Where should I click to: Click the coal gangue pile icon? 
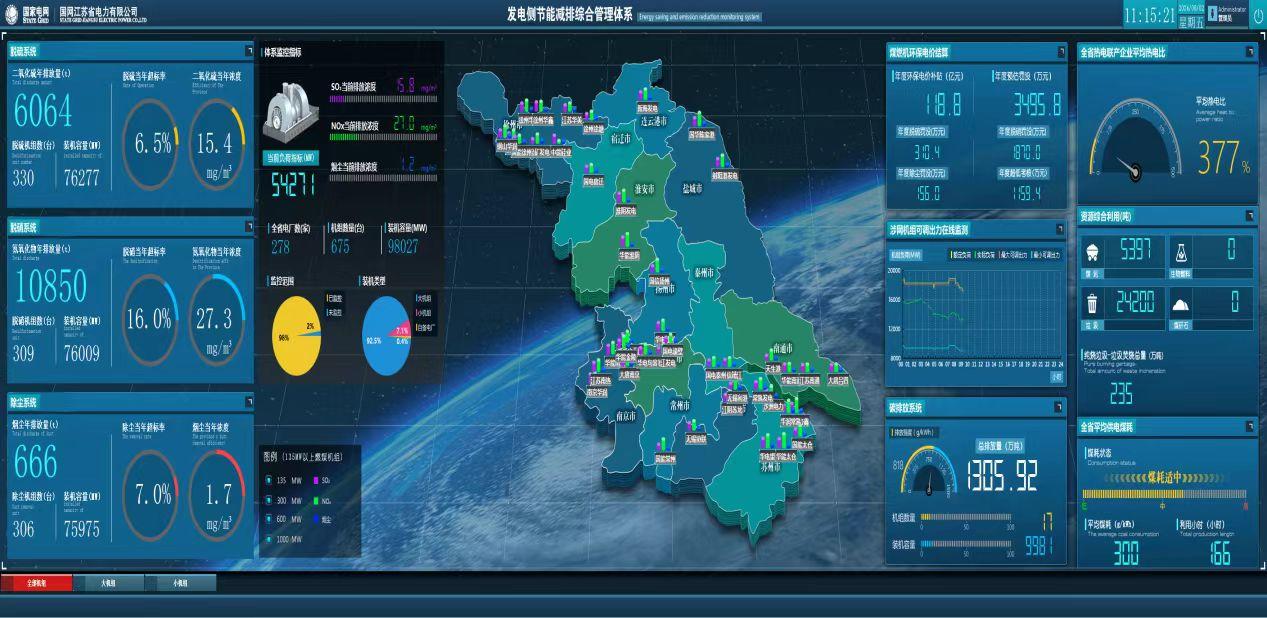pos(1180,304)
